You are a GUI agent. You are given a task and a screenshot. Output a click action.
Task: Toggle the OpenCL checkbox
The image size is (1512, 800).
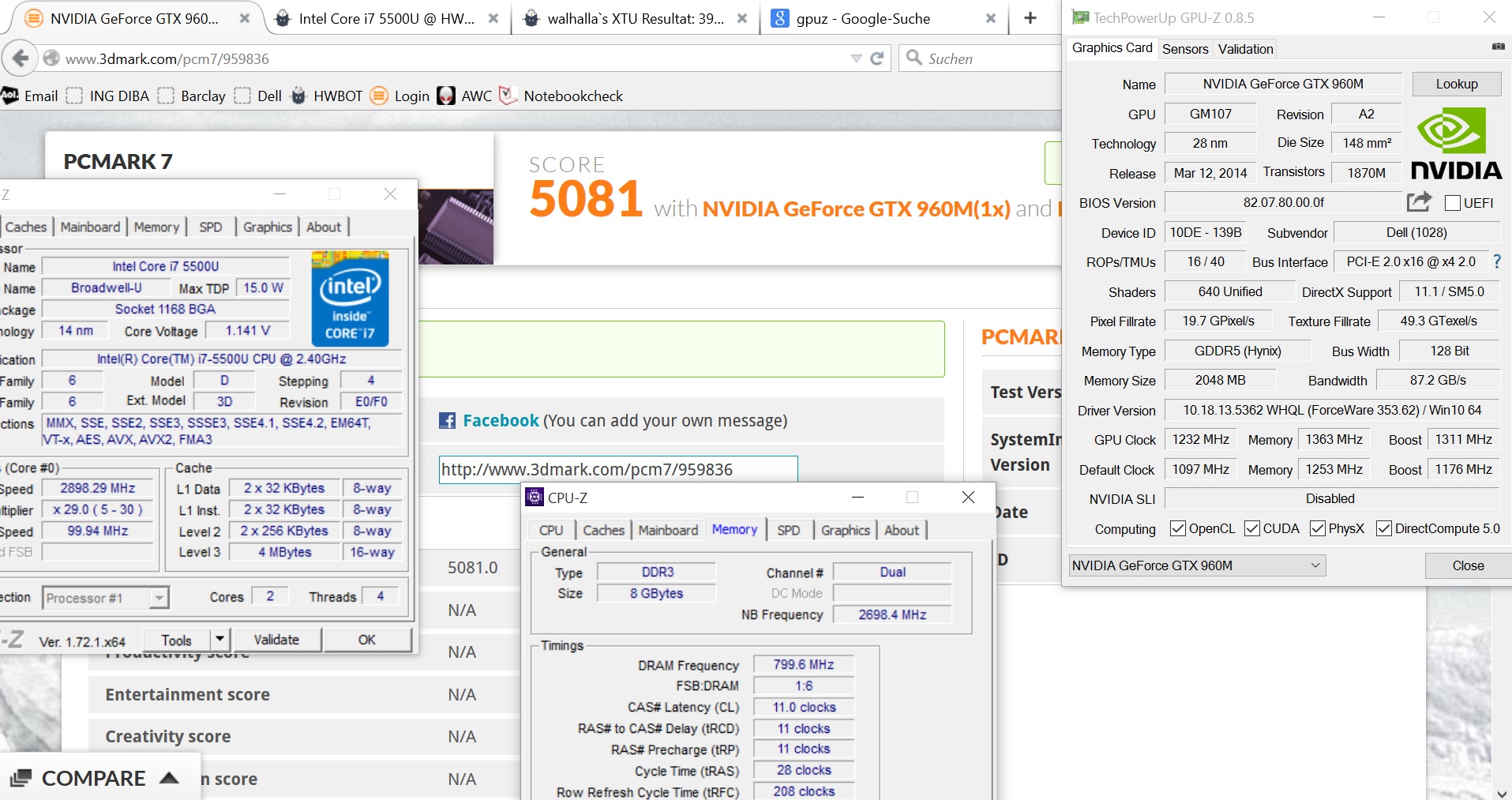(1177, 528)
